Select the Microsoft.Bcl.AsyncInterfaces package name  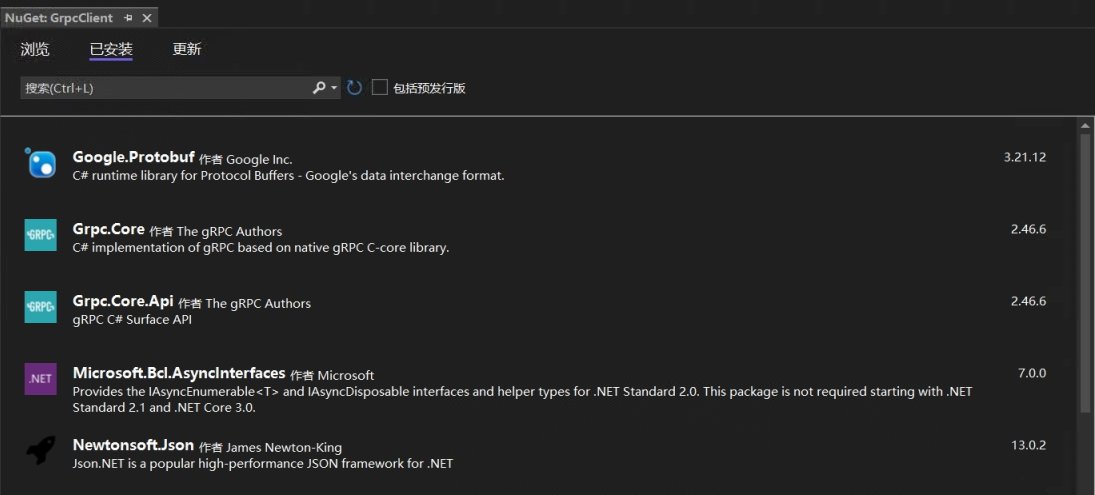click(x=179, y=373)
